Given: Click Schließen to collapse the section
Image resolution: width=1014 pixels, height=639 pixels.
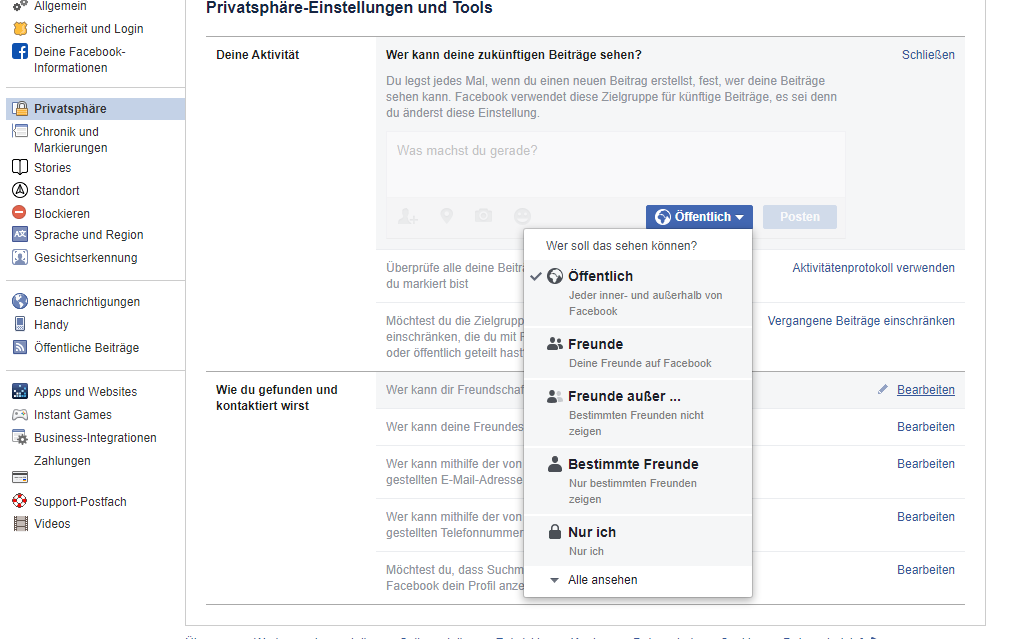Looking at the screenshot, I should click(927, 55).
